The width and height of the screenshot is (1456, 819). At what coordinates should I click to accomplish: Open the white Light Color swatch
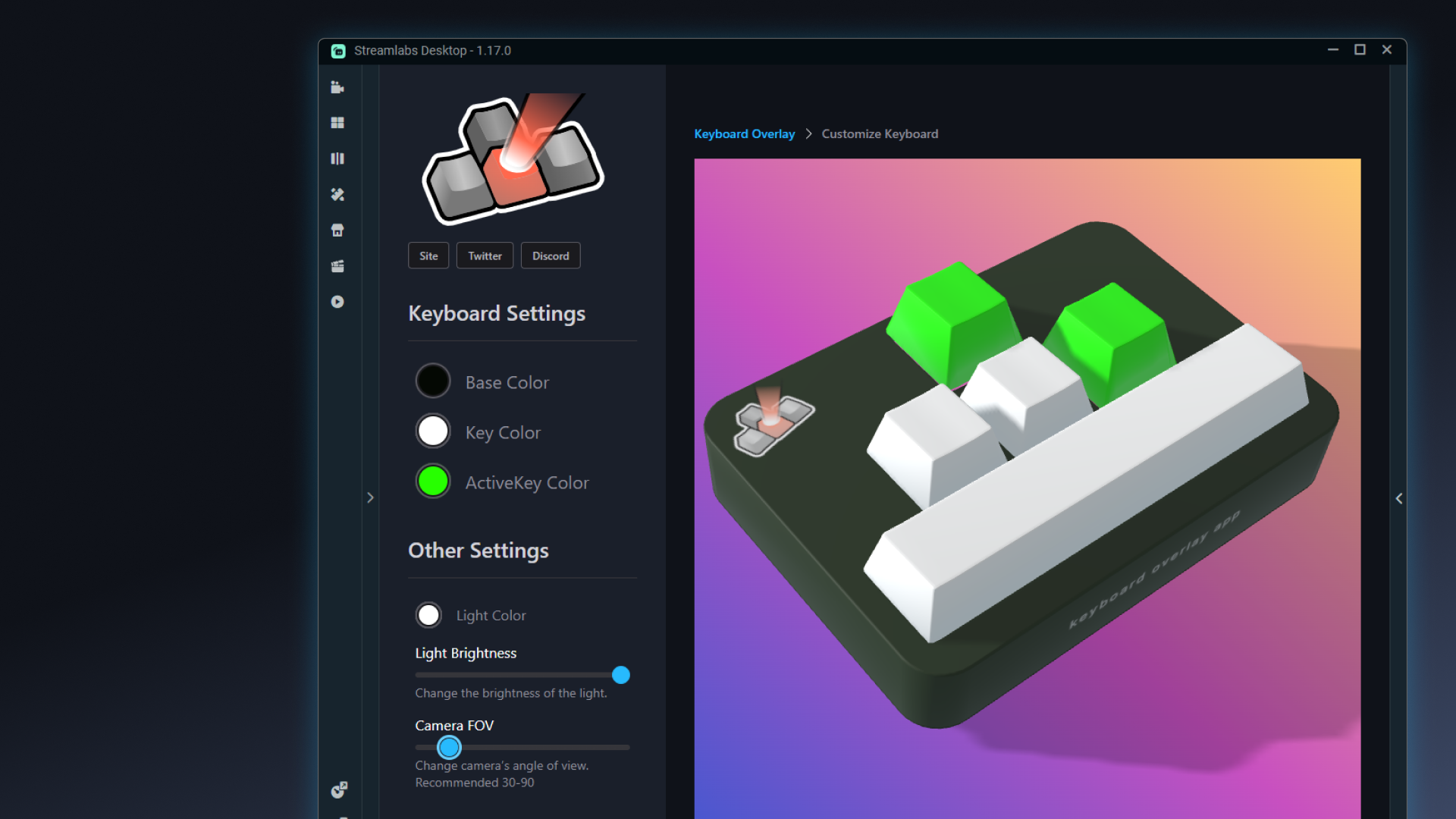coord(428,614)
